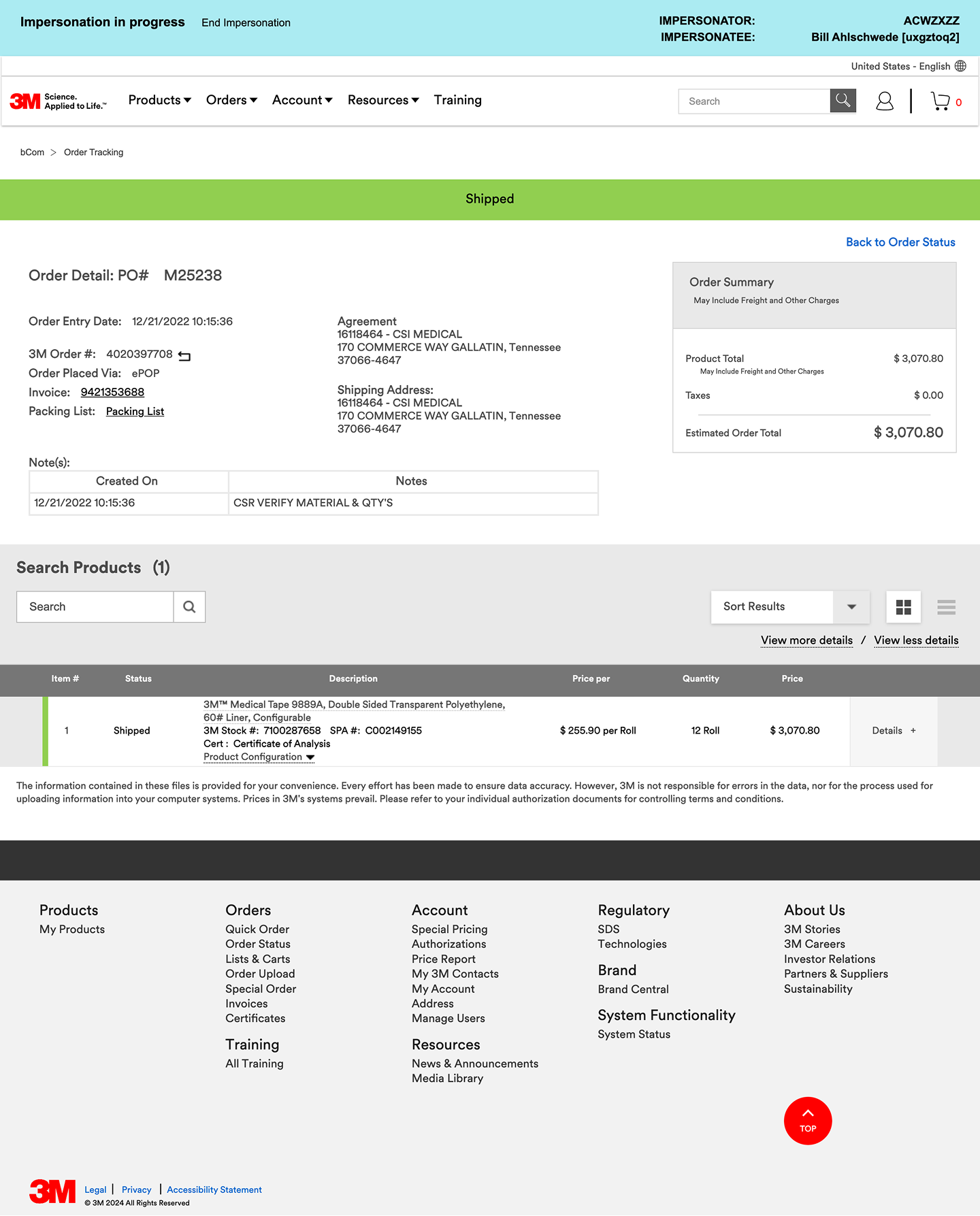Open Special Pricing Authorizations footer link
This screenshot has height=1216, width=980.
[x=449, y=937]
